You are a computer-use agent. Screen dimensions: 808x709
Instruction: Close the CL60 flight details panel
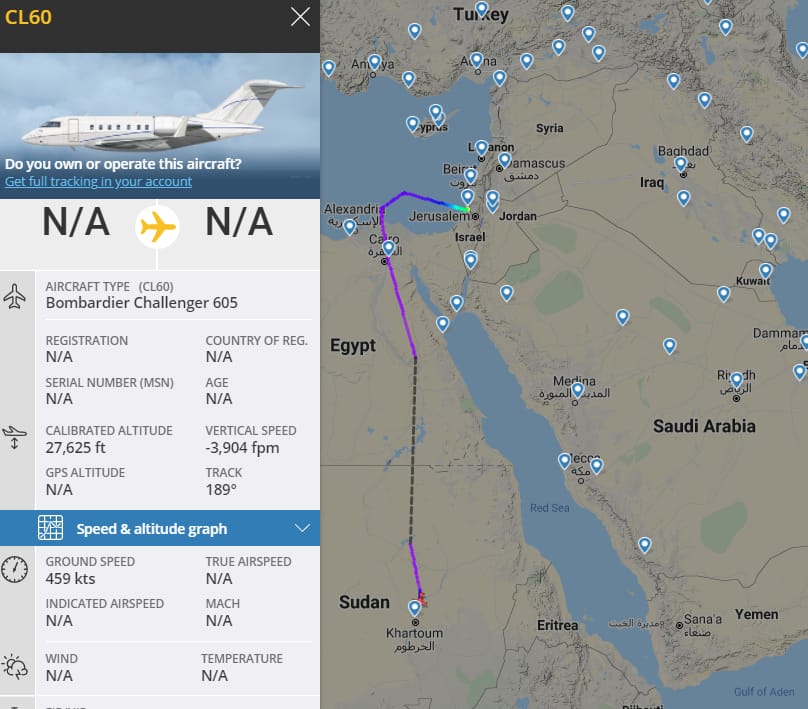pyautogui.click(x=299, y=17)
